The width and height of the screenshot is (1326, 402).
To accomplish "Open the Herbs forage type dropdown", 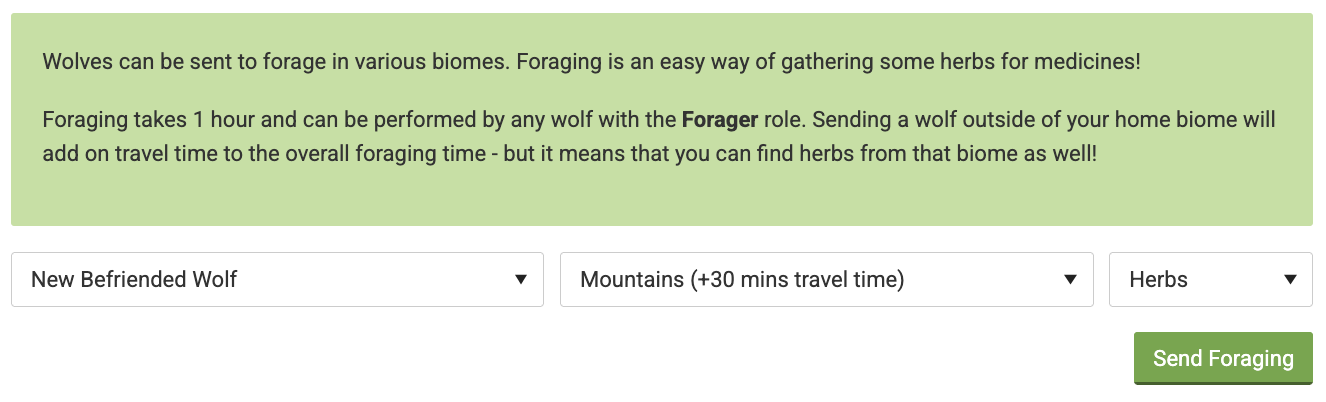I will pos(1210,280).
